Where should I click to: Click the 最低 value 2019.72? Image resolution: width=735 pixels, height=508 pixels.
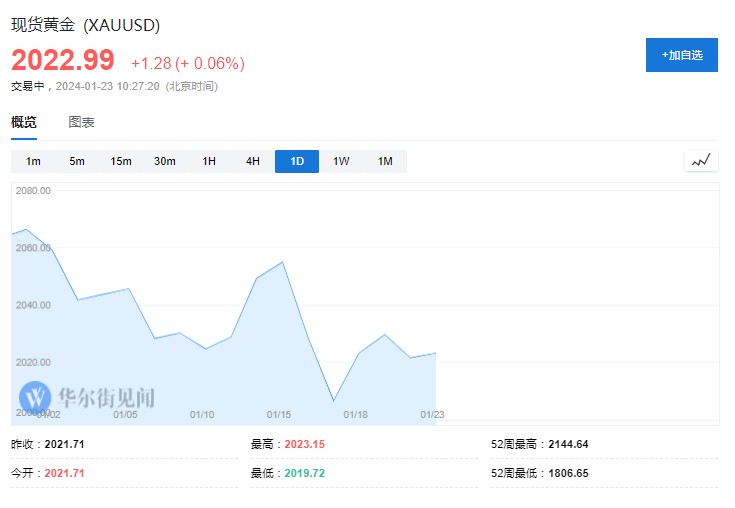pyautogui.click(x=305, y=473)
